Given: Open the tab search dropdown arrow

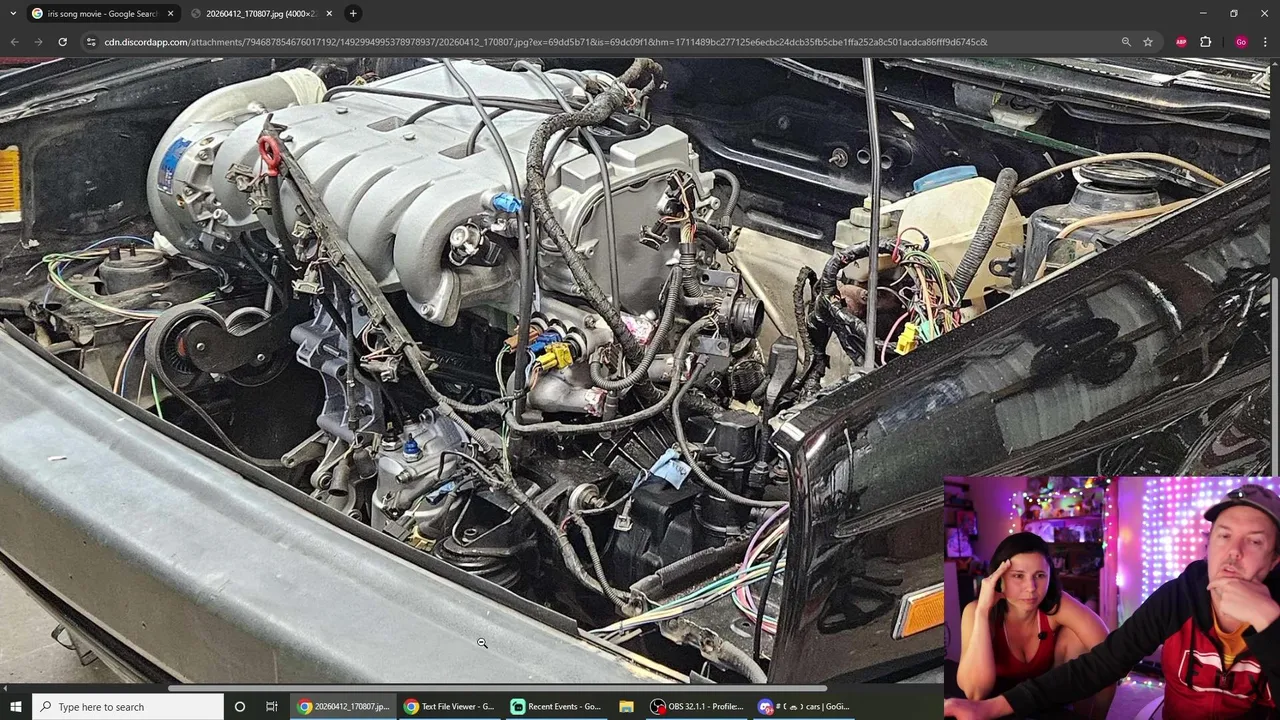Looking at the screenshot, I should point(13,13).
